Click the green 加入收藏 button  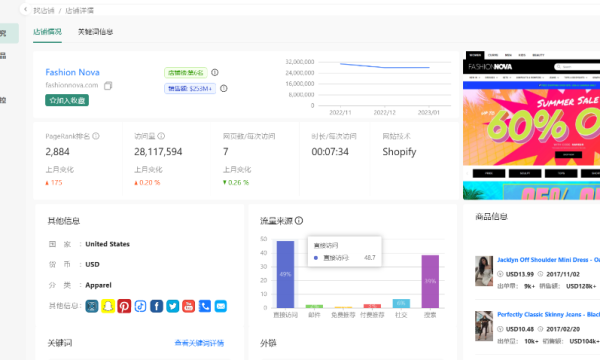67,100
